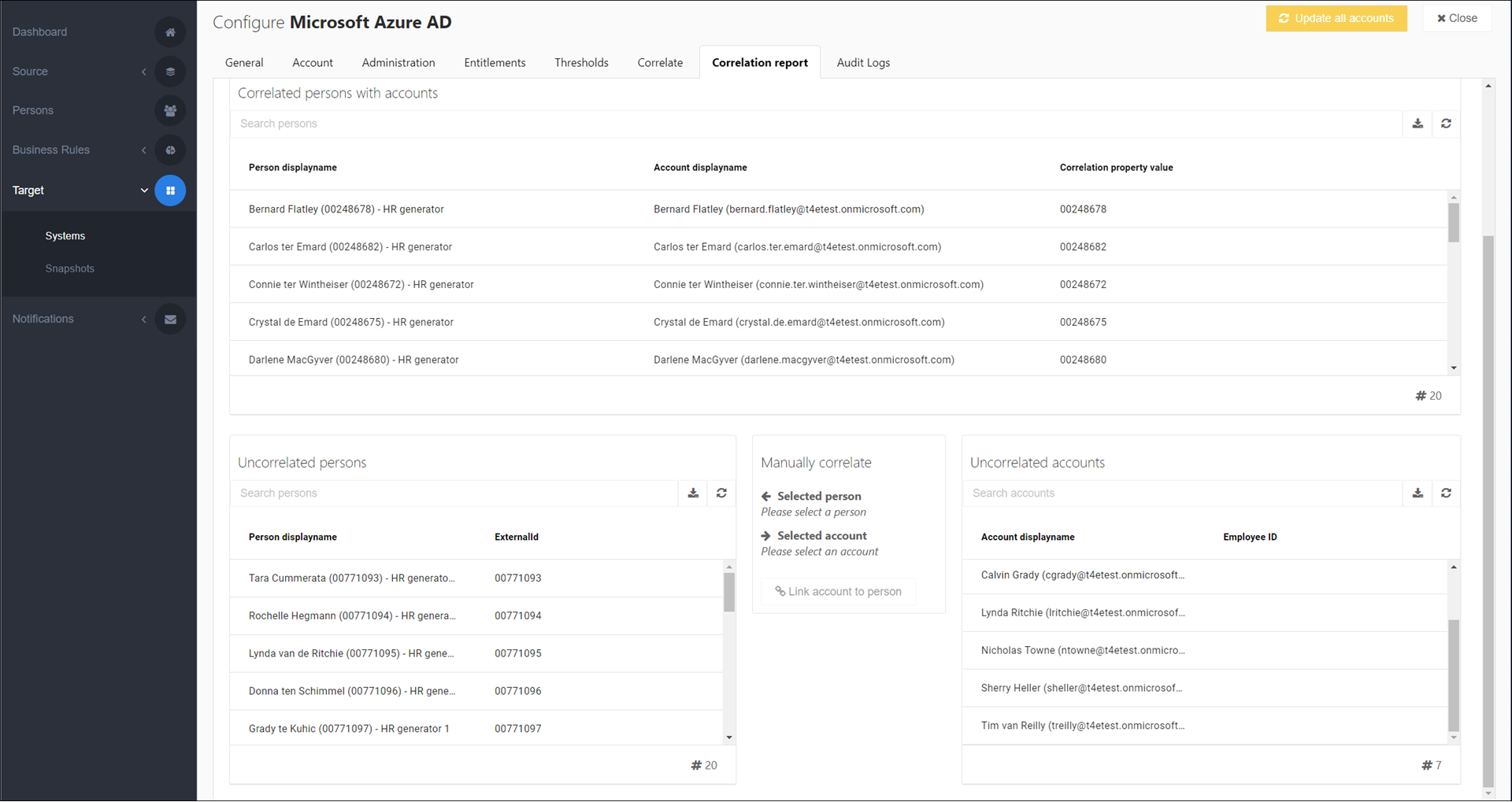Click the correlated persons table scrollbar
Viewport: 1512px width, 802px height.
click(x=1454, y=223)
